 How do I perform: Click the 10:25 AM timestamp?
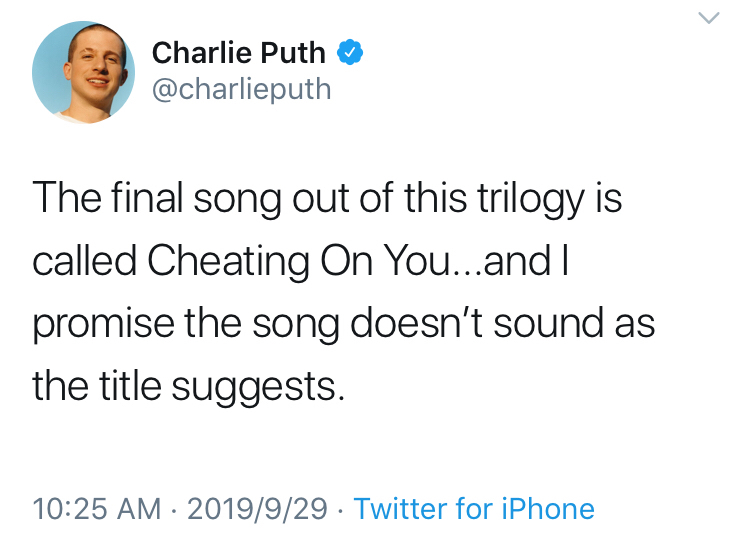[x=97, y=509]
